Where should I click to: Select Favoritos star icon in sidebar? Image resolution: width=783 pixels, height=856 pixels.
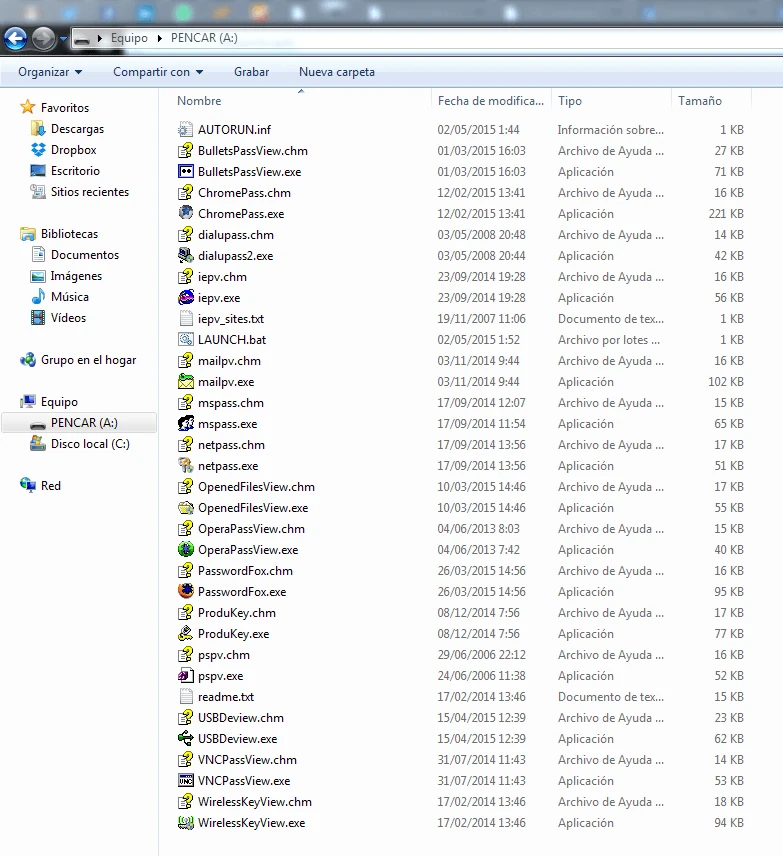[27, 107]
